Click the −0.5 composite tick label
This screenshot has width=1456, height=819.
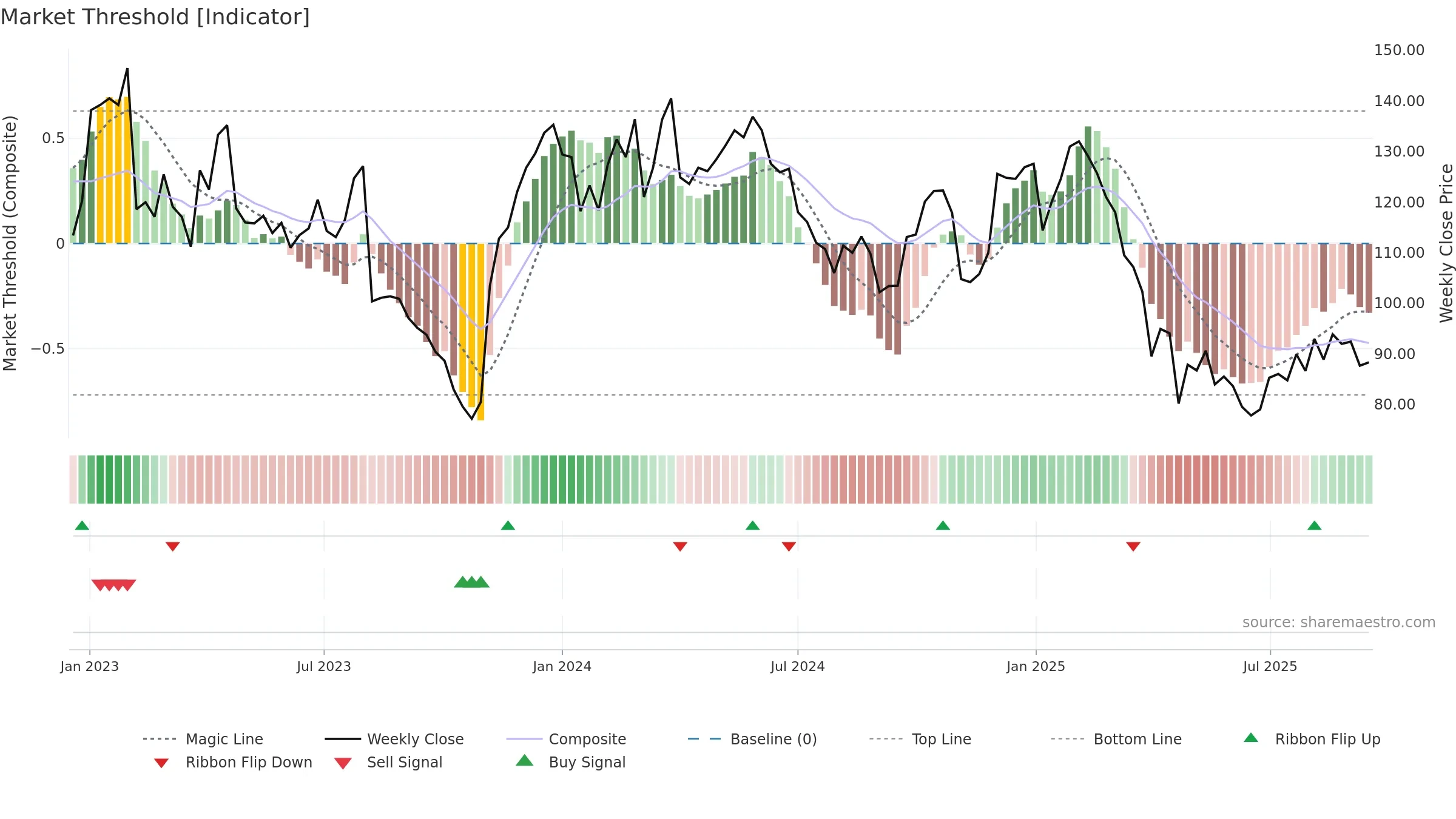point(47,349)
